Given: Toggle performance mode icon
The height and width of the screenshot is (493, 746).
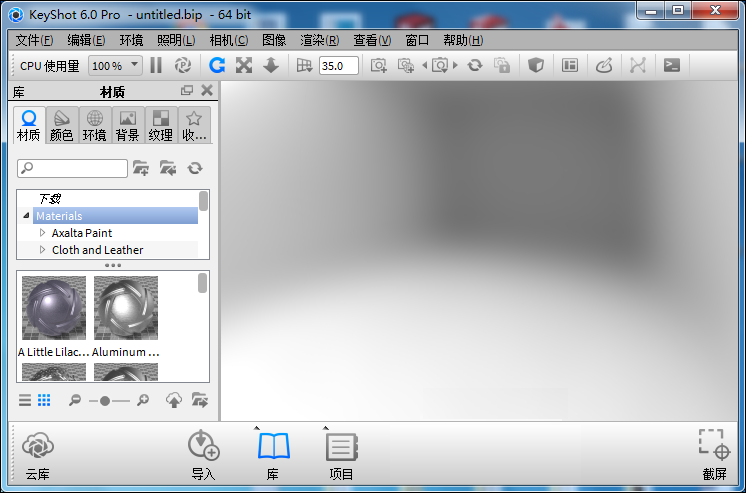Looking at the screenshot, I should (183, 65).
